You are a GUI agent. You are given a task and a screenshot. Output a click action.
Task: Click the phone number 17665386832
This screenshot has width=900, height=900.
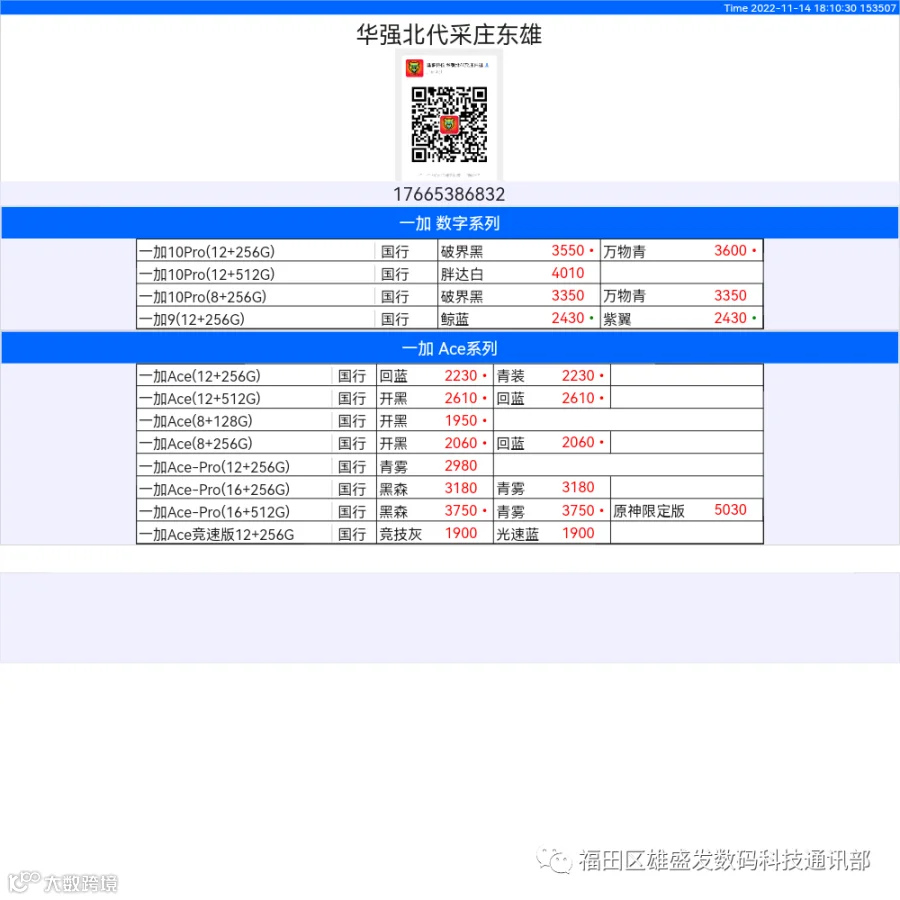pos(449,194)
